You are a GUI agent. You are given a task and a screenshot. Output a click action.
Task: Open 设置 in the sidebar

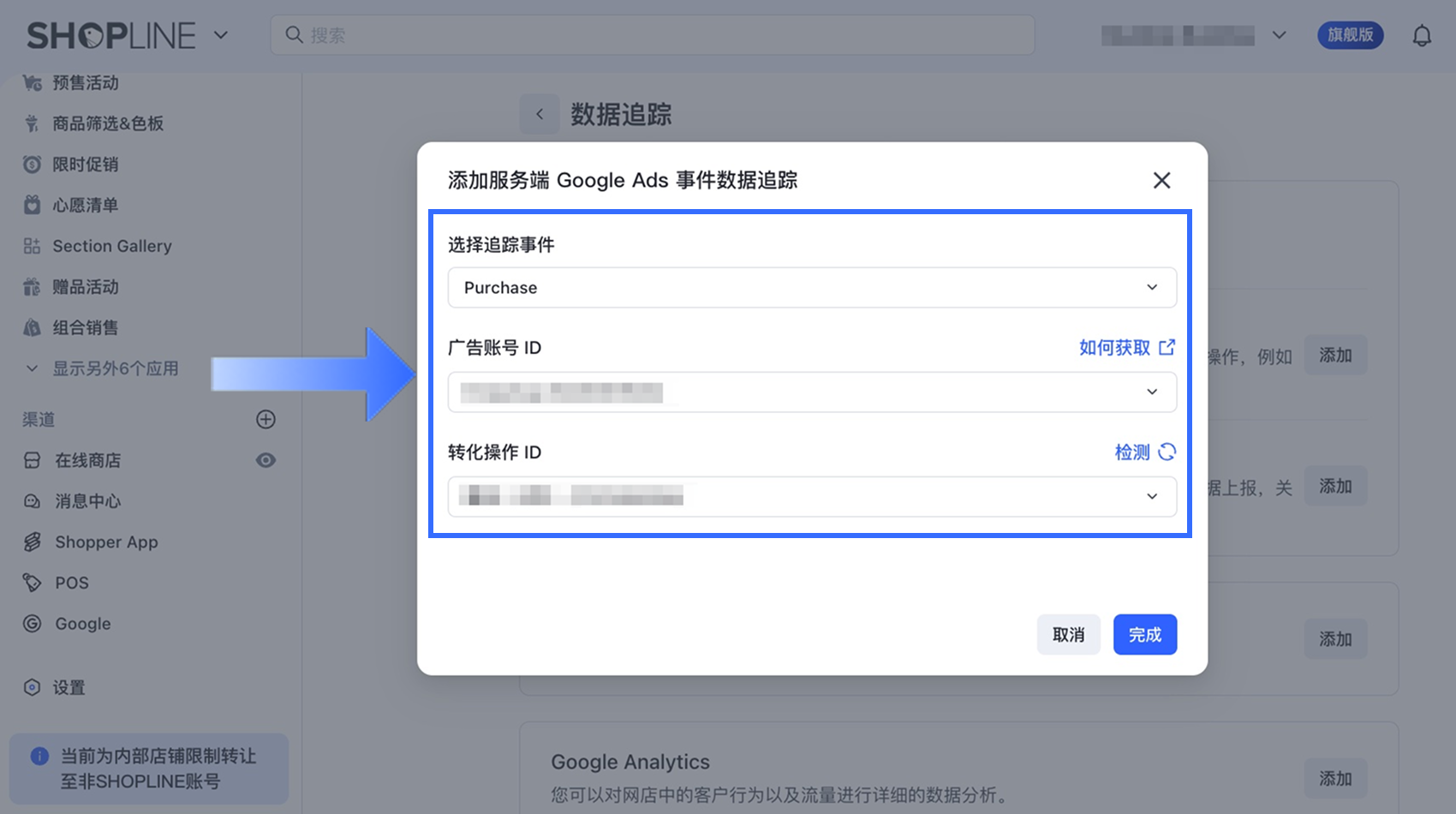[x=69, y=687]
